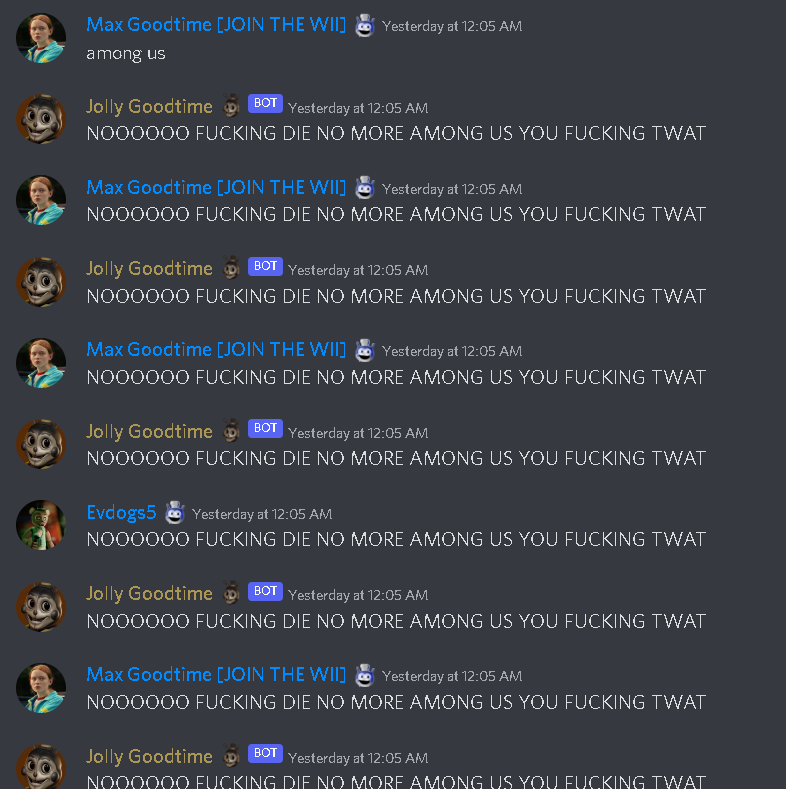Click the bear role icon next to first Jolly Goodtime
This screenshot has width=786, height=789.
coord(231,106)
